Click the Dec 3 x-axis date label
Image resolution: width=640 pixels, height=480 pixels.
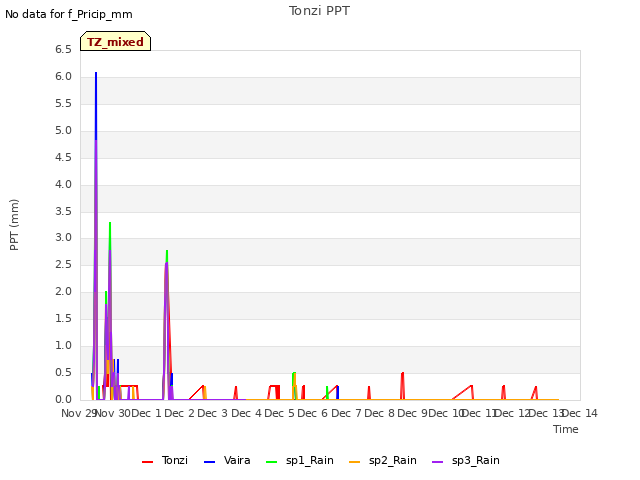pyautogui.click(x=213, y=413)
